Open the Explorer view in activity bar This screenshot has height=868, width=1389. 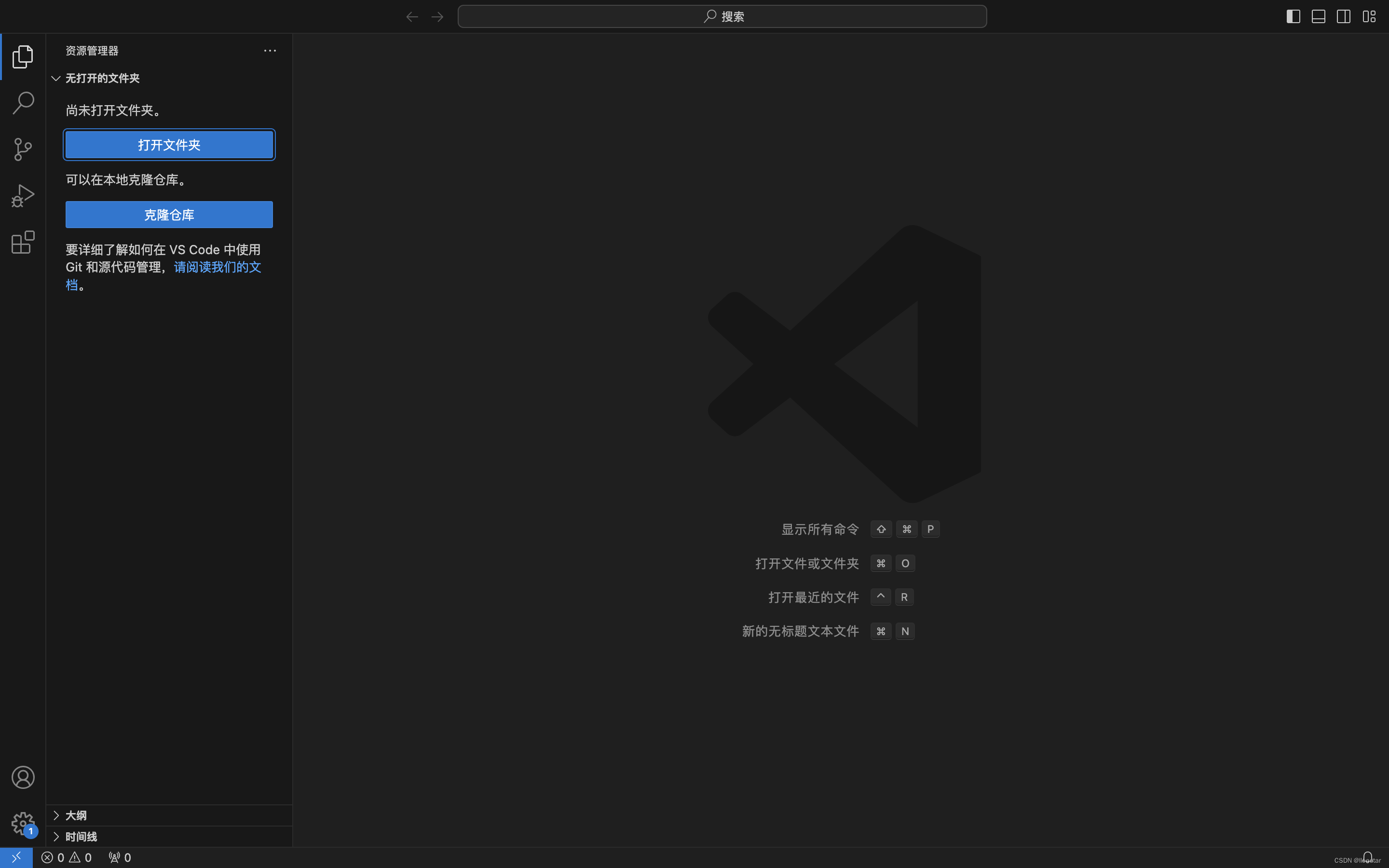pos(23,56)
